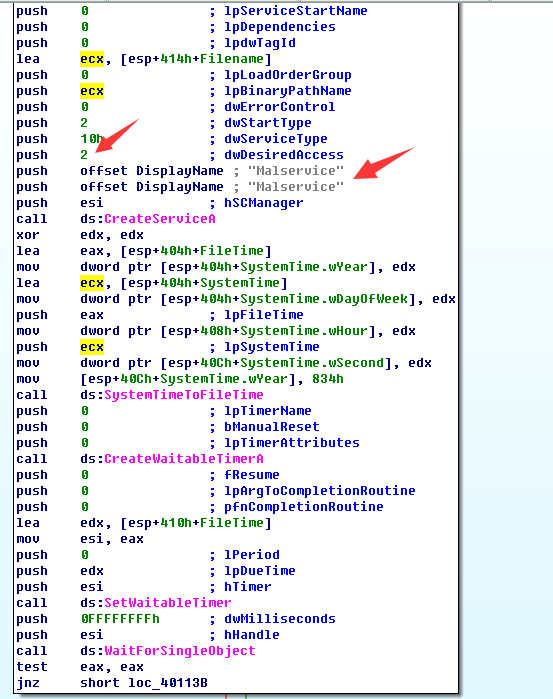The width and height of the screenshot is (553, 699).
Task: Click the dwStartType comment
Action: pos(268,123)
